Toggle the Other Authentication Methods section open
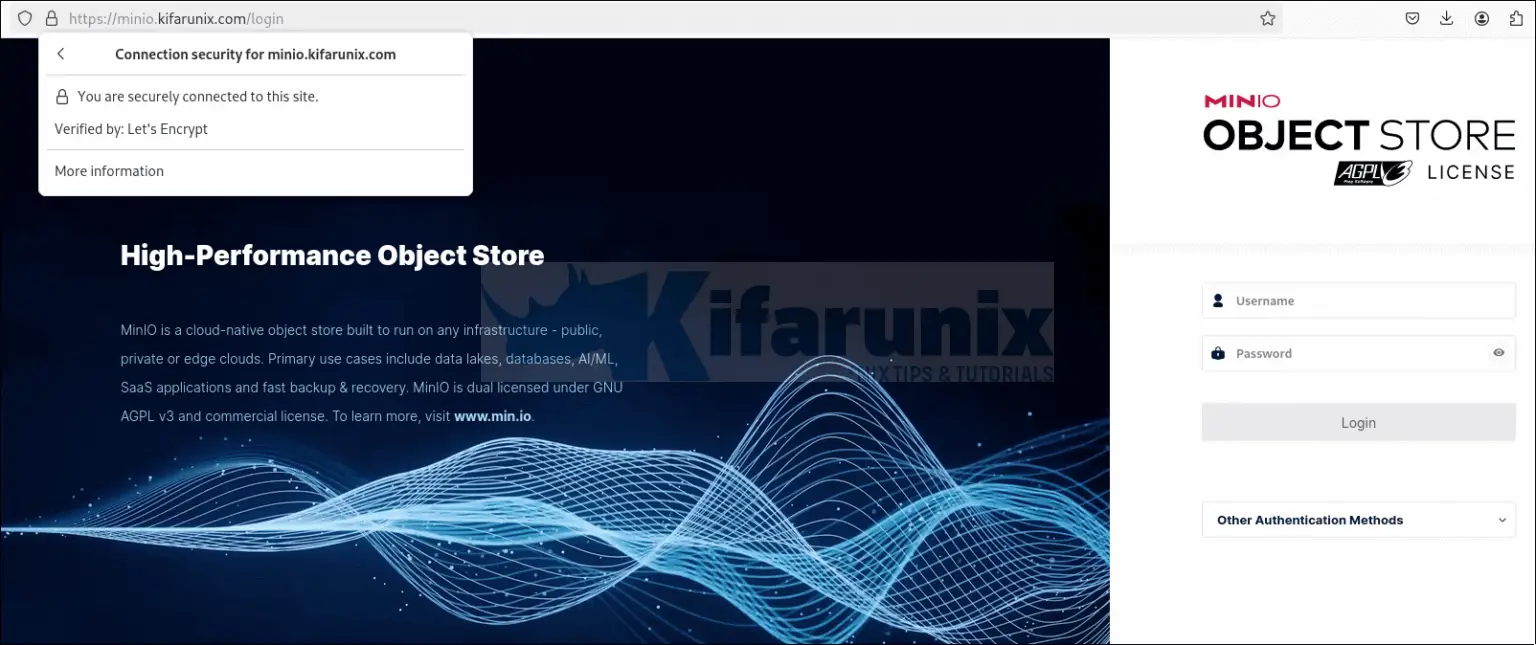 (x=1358, y=520)
